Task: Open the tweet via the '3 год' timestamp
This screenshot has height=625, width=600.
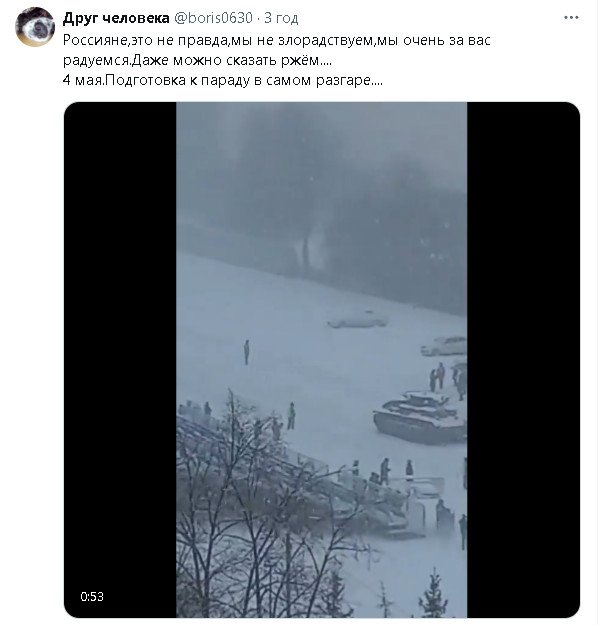Action: (x=281, y=18)
